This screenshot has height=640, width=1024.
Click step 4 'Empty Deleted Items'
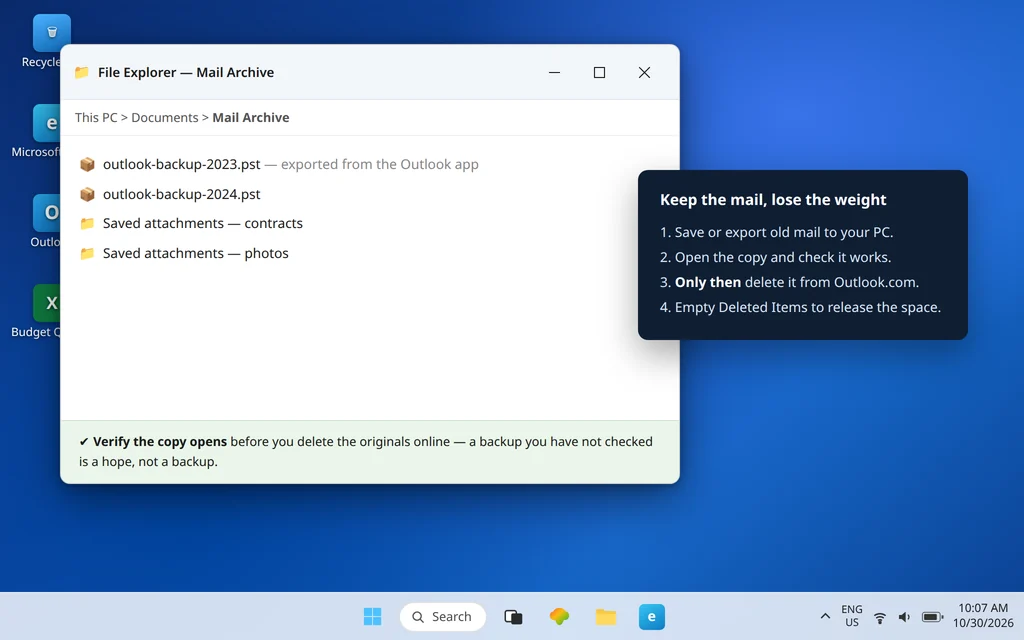(x=800, y=307)
